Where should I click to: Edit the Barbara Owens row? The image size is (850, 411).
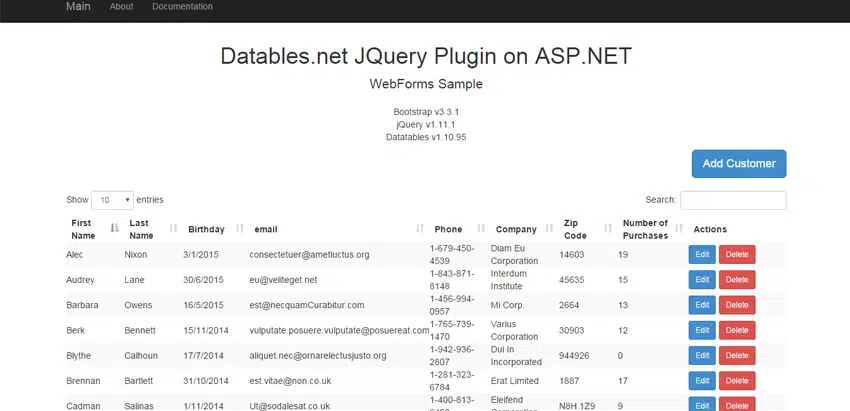click(702, 305)
